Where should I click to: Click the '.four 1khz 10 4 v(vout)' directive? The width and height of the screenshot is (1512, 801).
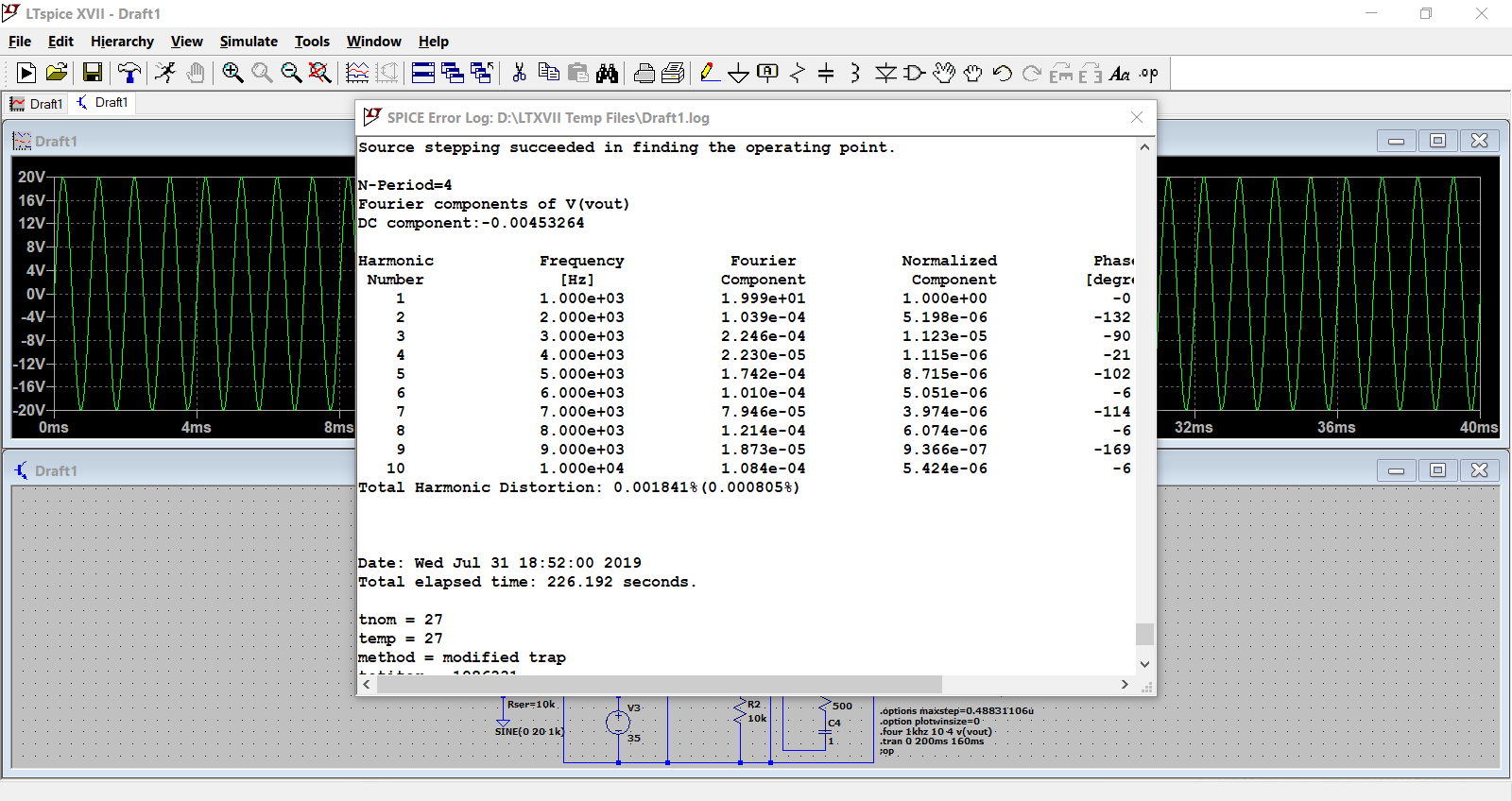[936, 731]
